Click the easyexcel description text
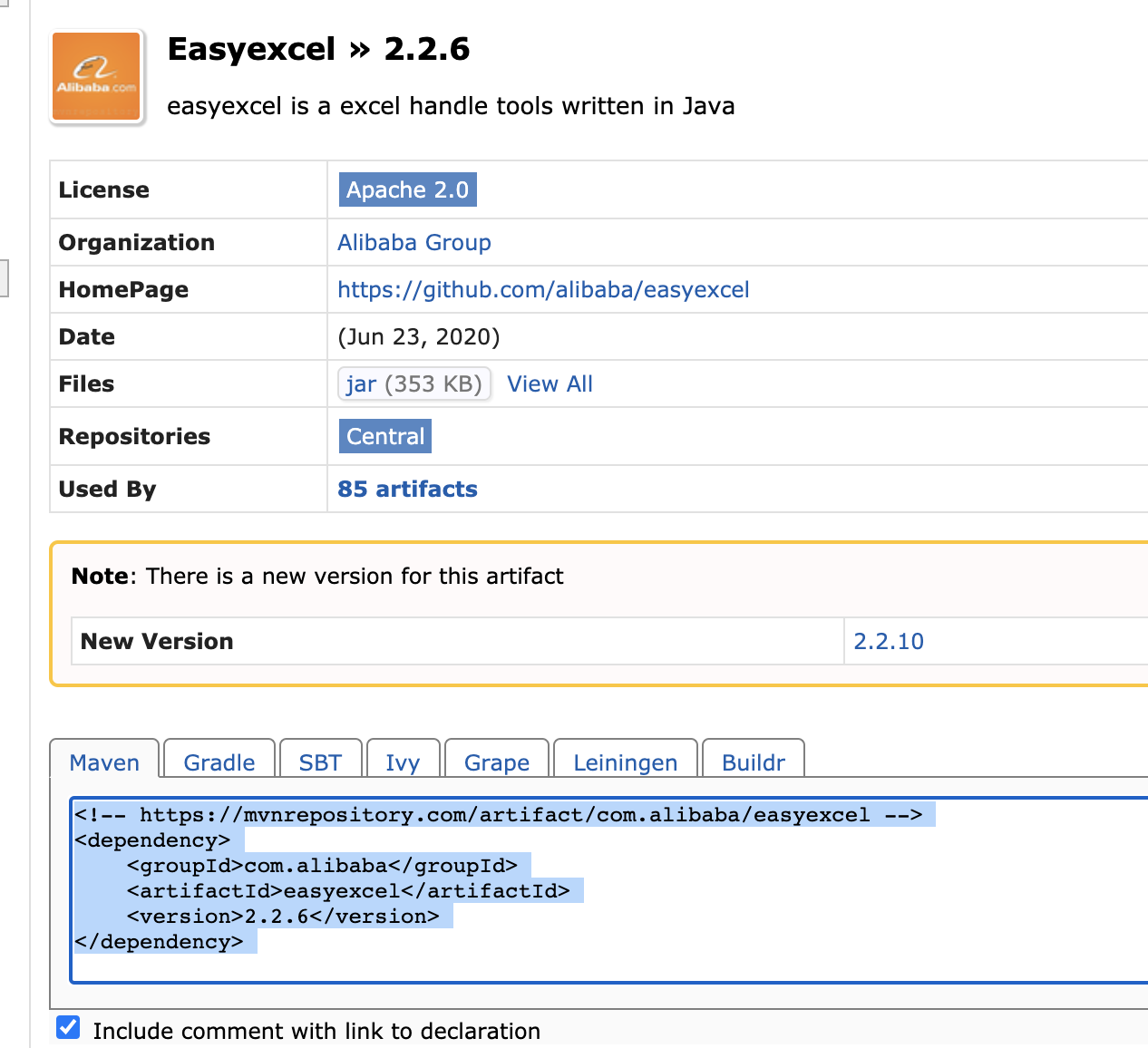1148x1048 pixels. [451, 106]
